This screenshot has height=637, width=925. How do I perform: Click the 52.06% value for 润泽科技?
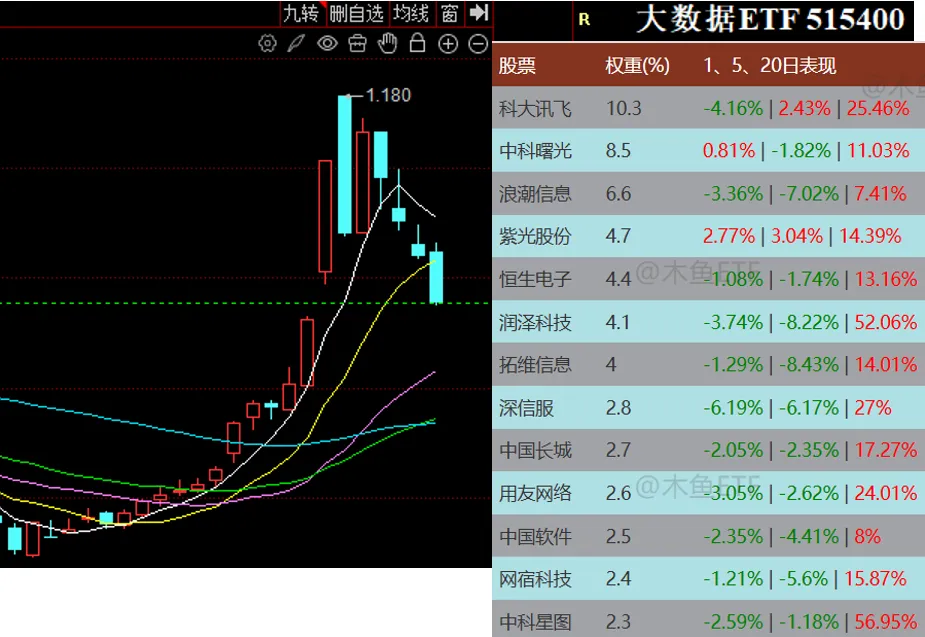tap(885, 322)
